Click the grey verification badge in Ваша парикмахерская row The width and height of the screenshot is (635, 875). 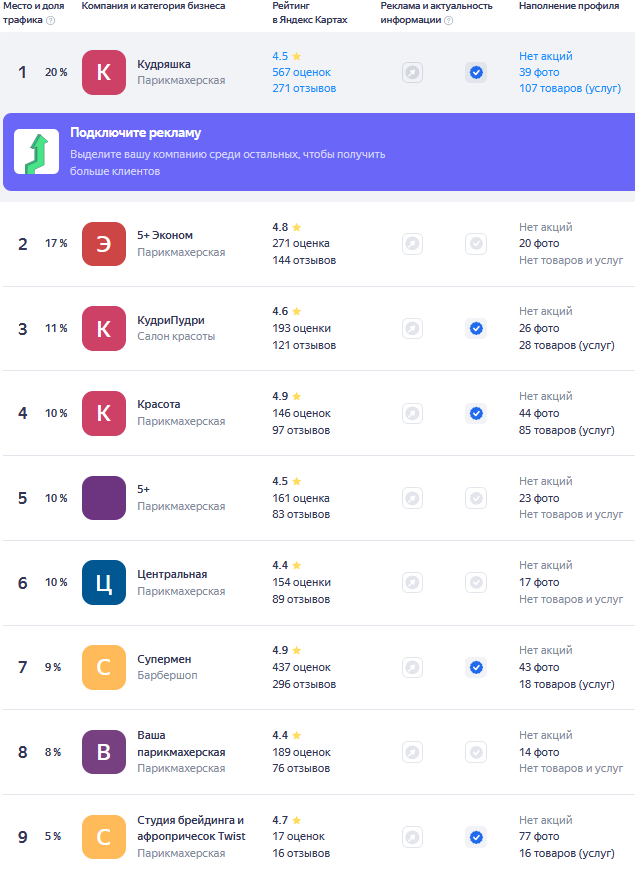point(476,752)
